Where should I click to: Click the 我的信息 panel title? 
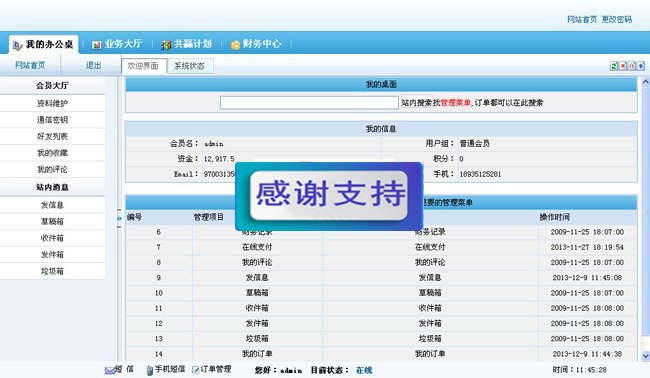point(381,129)
